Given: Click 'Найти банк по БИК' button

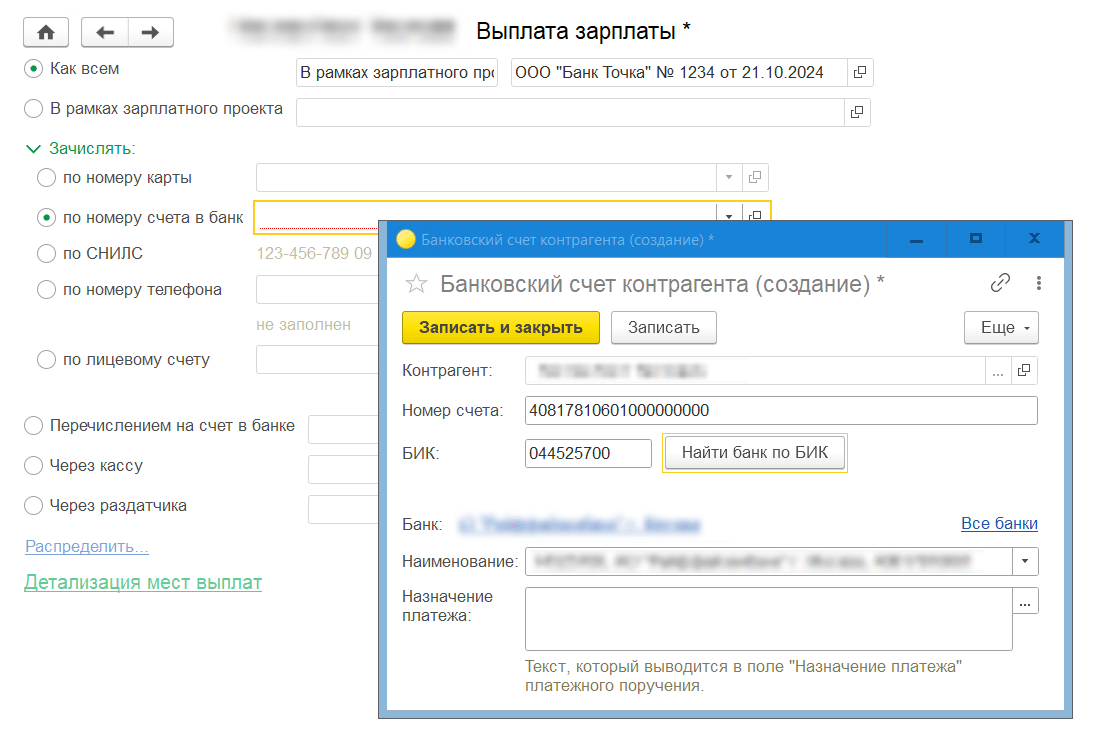Looking at the screenshot, I should [755, 453].
